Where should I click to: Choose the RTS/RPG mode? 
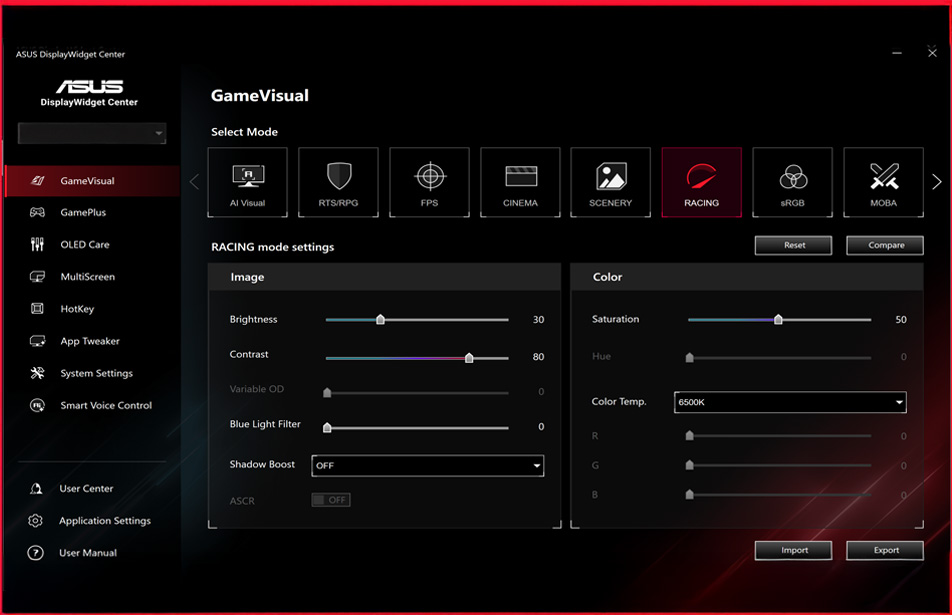pos(338,182)
